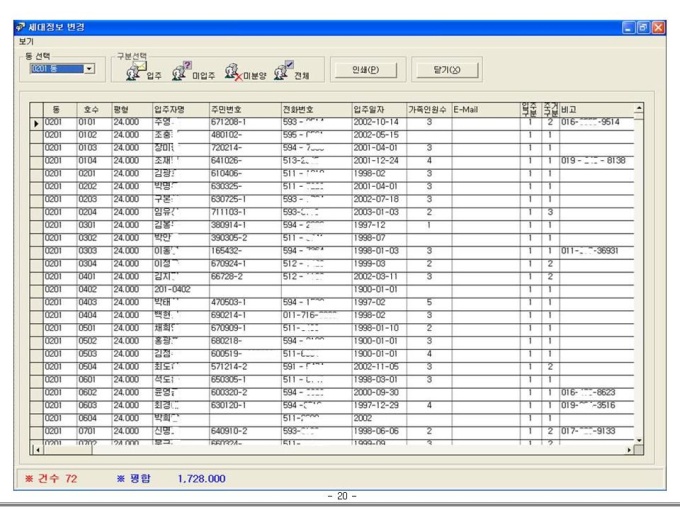
Task: Select cell 호수 0303
Action: 95,251
